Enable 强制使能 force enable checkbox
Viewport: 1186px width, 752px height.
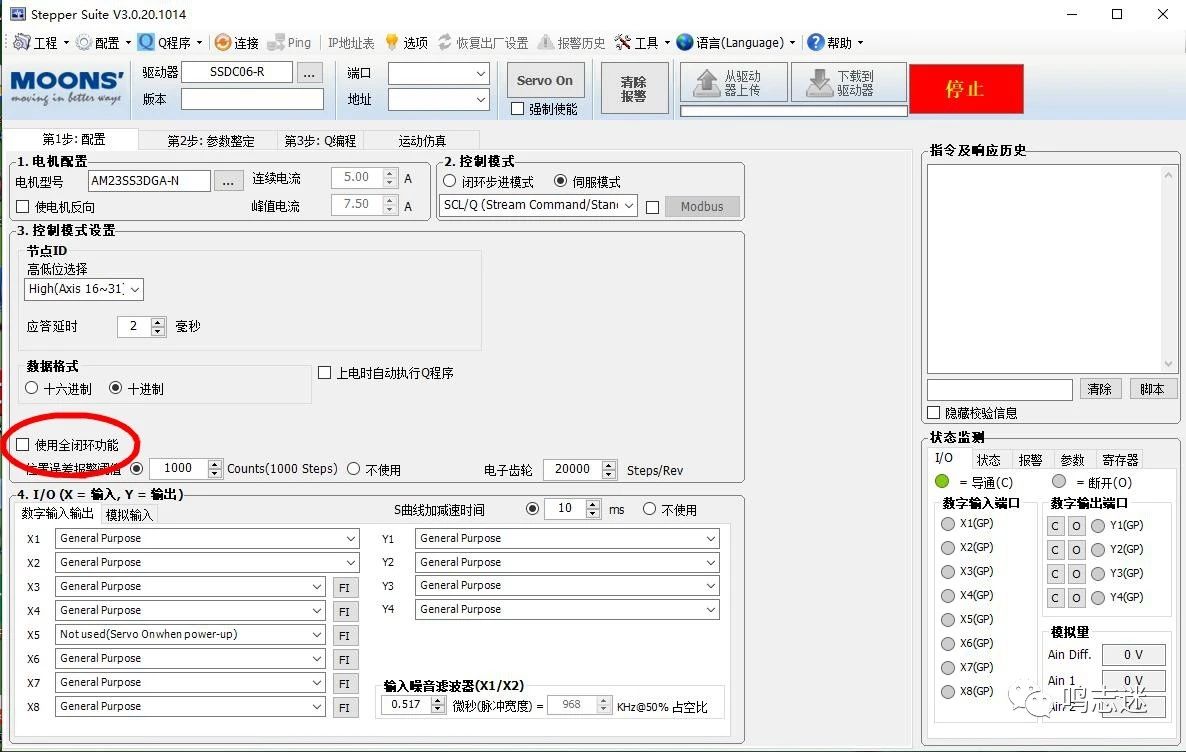point(517,109)
